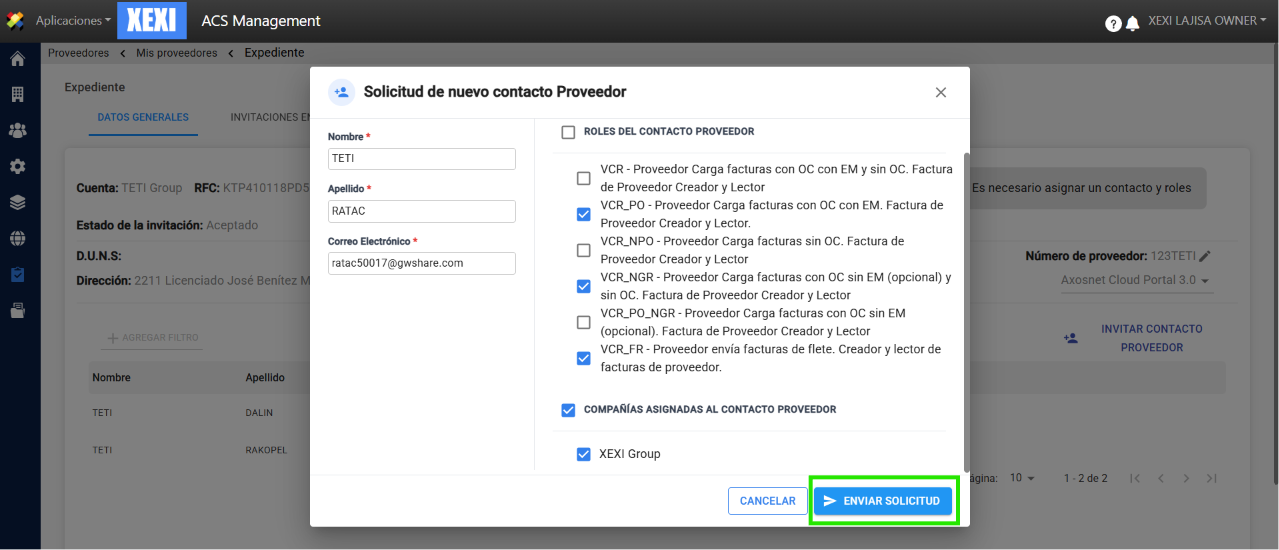Open the building companies sidebar icon
Image resolution: width=1279 pixels, height=550 pixels.
[x=17, y=95]
